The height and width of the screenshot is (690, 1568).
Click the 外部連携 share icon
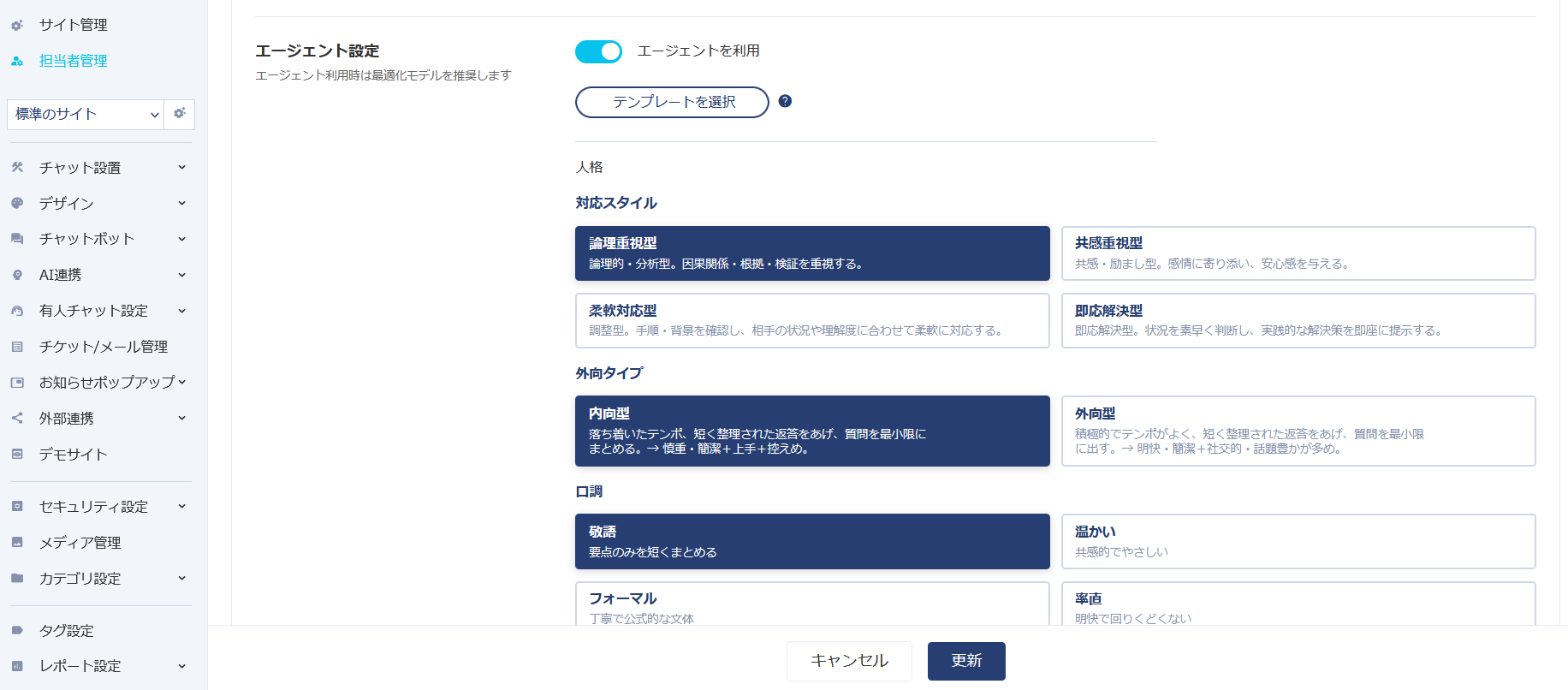[x=17, y=419]
